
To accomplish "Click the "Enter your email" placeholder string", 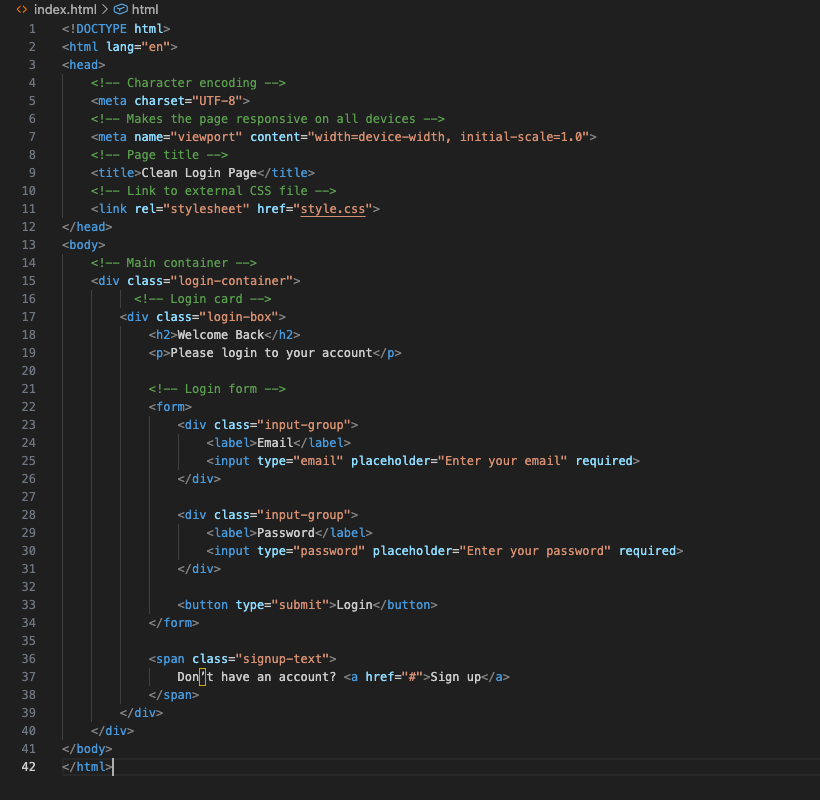I will (506, 461).
